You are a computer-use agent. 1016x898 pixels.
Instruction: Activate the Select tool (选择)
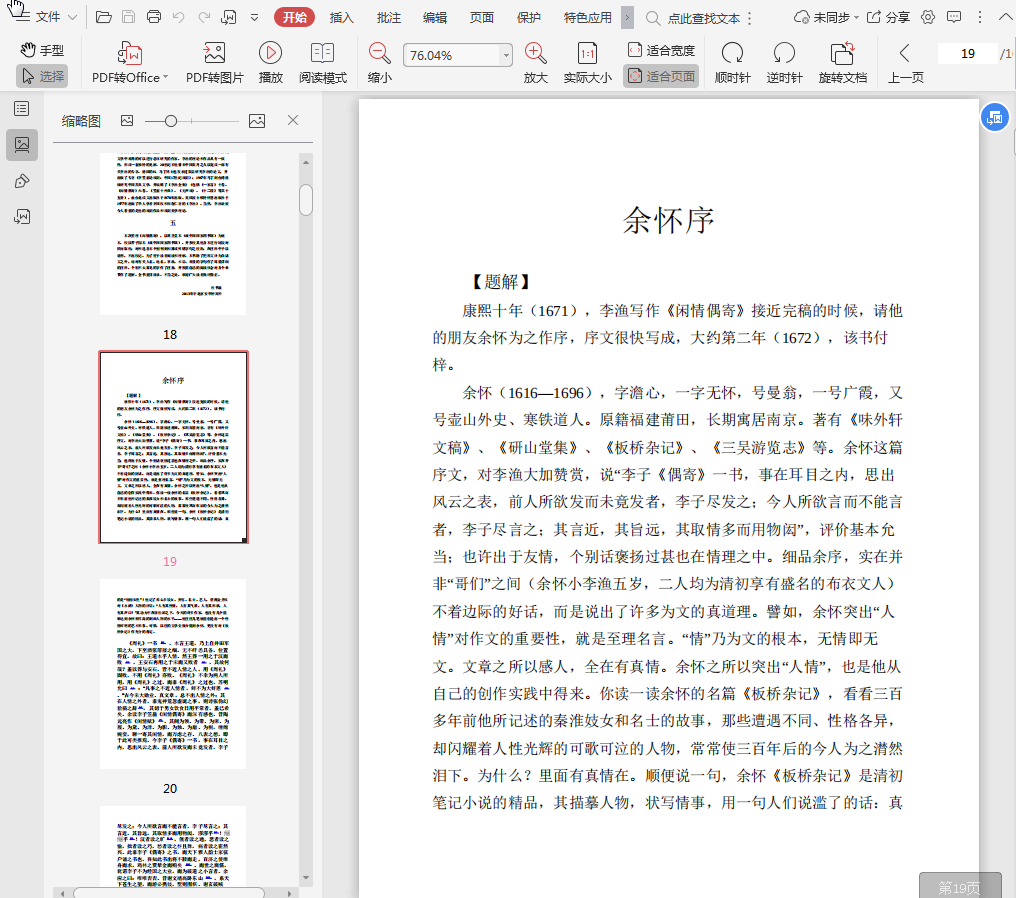41,76
